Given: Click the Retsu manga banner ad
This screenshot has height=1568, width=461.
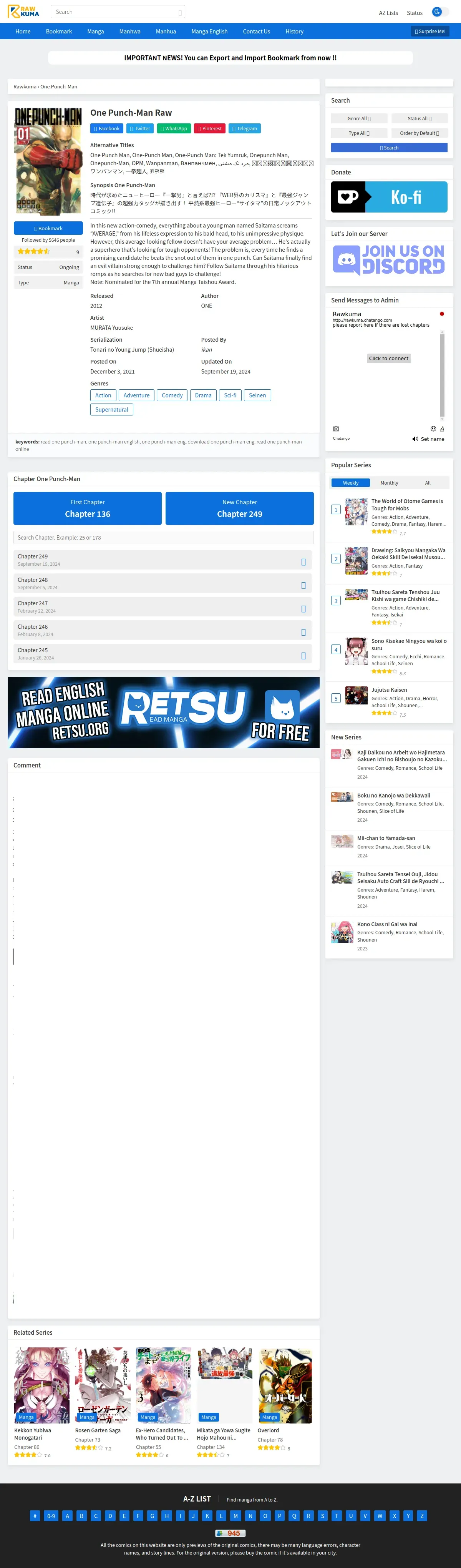Looking at the screenshot, I should (164, 713).
